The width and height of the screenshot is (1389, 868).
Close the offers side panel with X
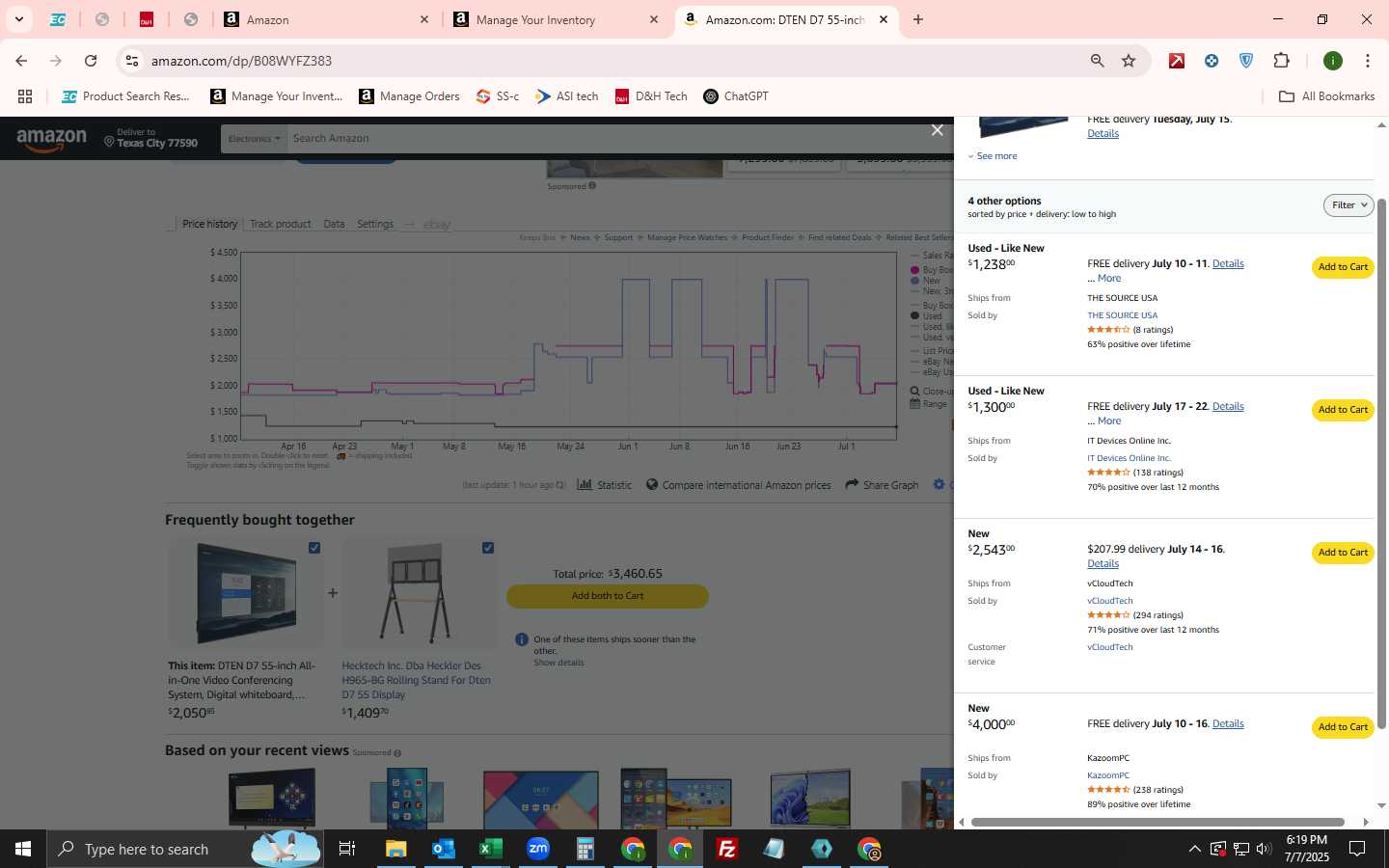tap(937, 130)
